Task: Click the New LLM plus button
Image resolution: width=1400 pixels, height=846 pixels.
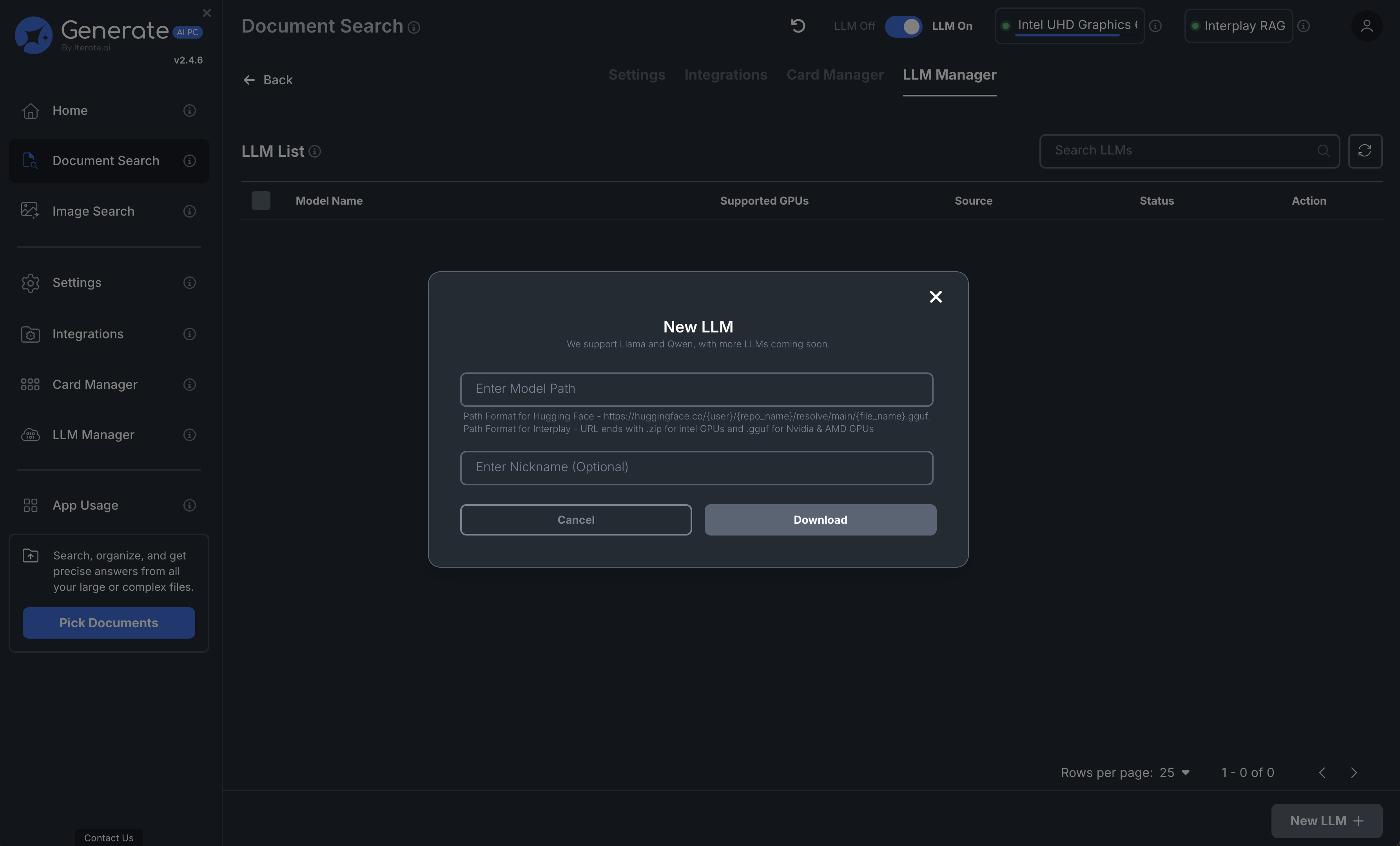Action: (x=1326, y=821)
